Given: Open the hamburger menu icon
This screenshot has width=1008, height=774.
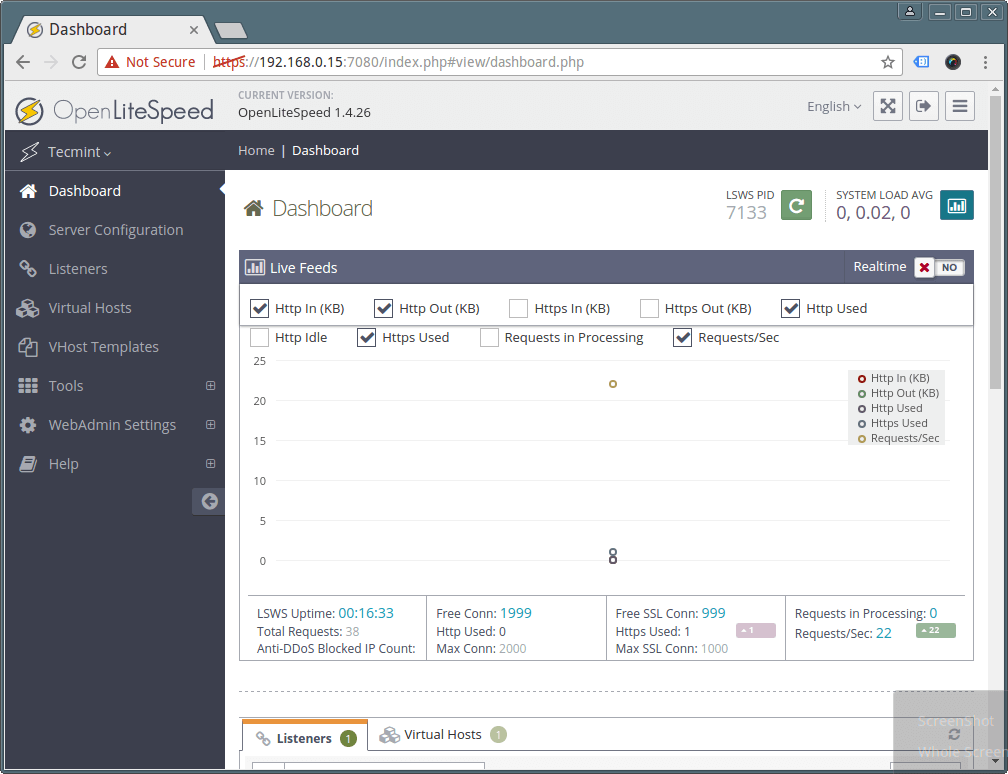Looking at the screenshot, I should click(960, 106).
